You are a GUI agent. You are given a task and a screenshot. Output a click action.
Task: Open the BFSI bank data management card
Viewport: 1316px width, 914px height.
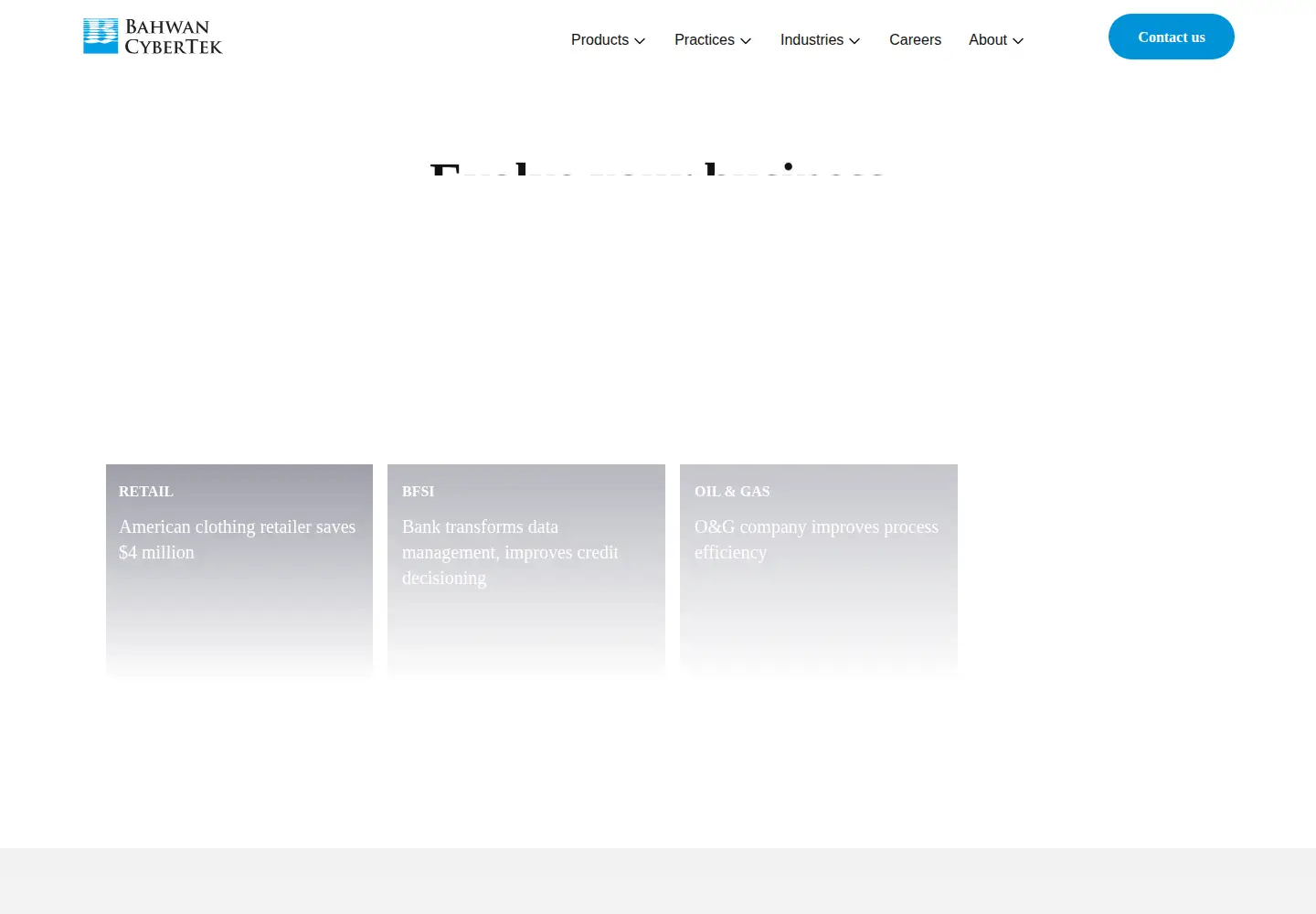click(x=526, y=570)
